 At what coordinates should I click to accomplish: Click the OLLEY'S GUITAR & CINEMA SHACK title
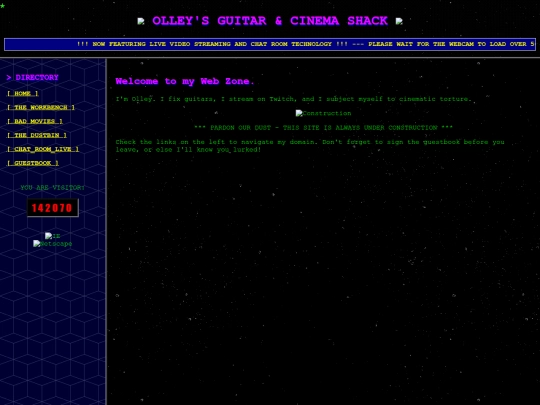270,21
